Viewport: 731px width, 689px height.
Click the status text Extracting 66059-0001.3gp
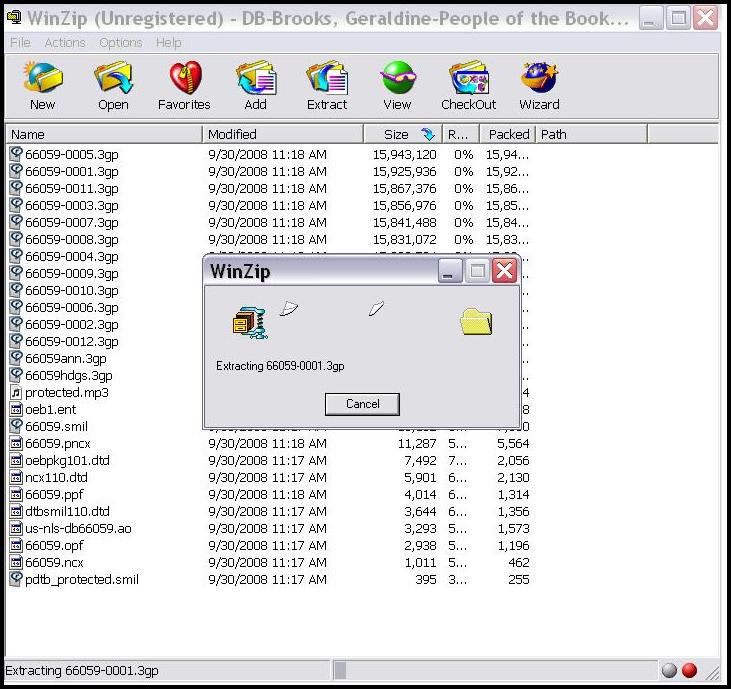pos(82,670)
